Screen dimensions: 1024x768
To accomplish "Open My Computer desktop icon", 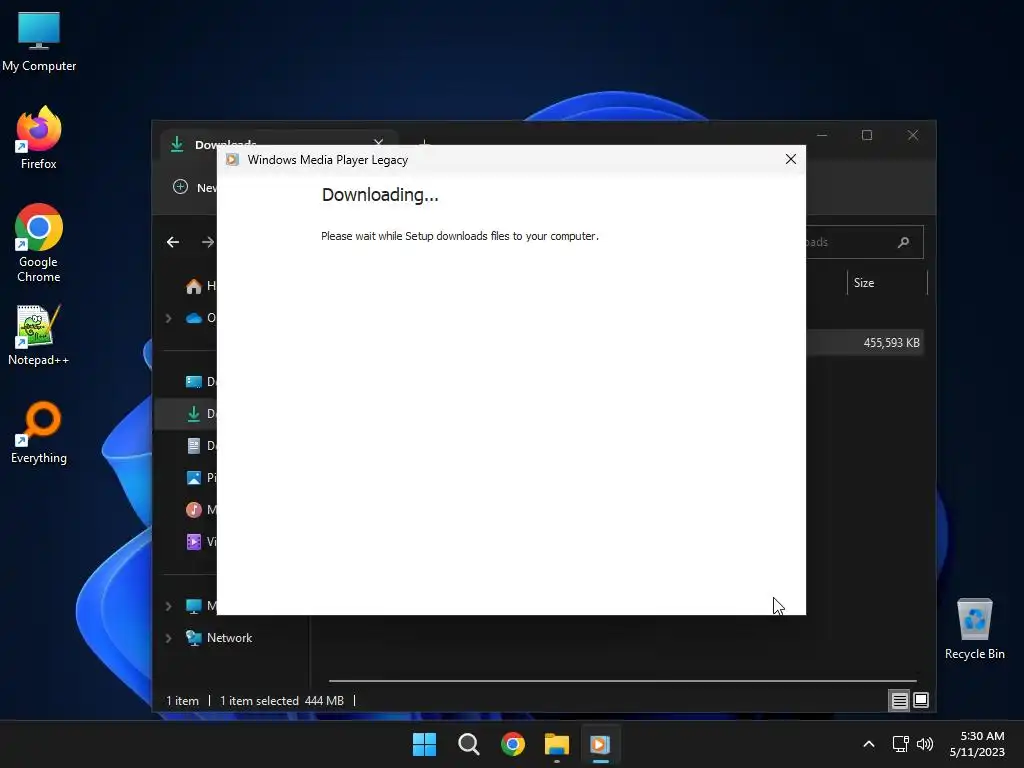I will [39, 41].
